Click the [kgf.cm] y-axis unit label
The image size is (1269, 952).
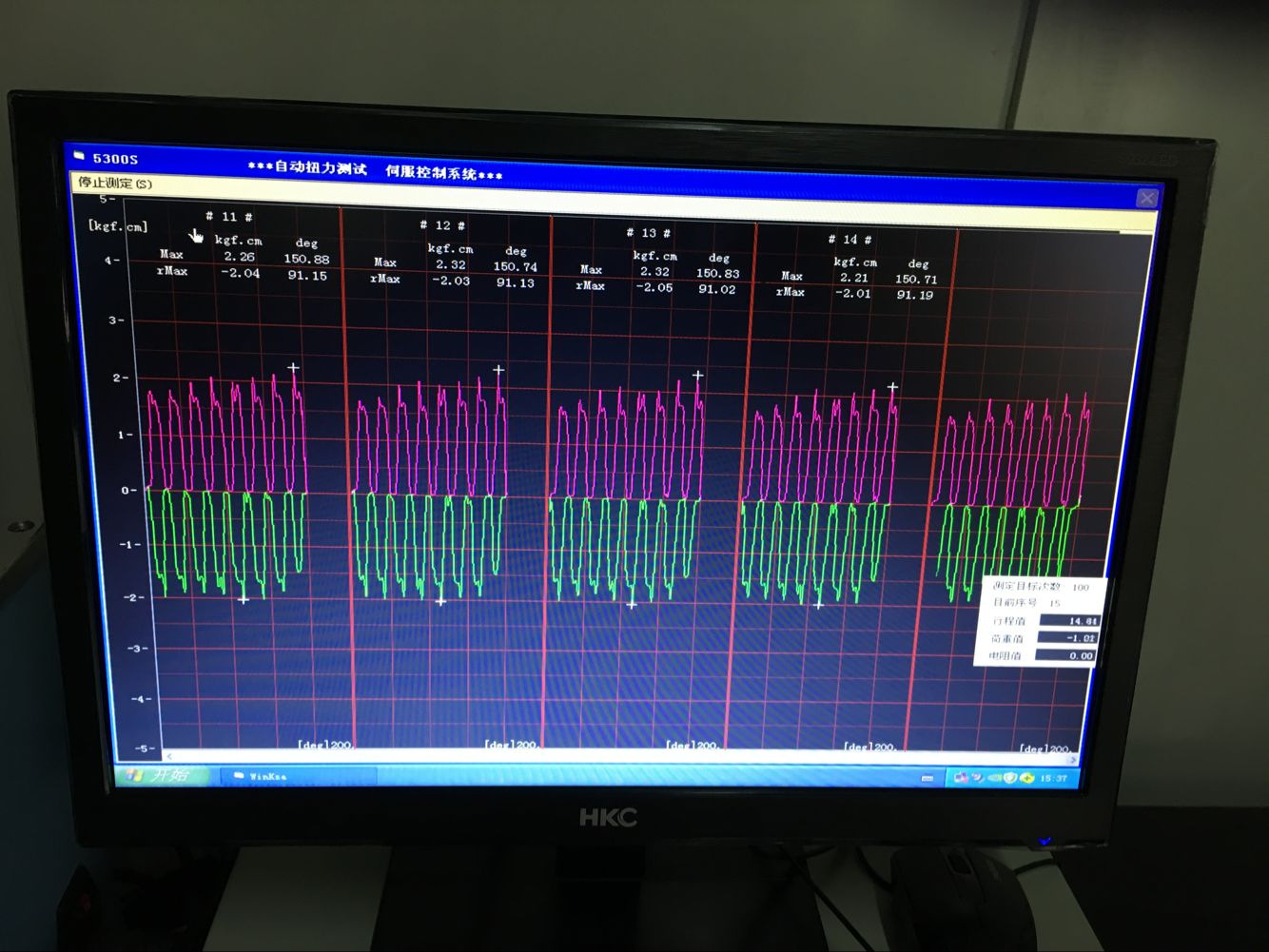tap(118, 226)
